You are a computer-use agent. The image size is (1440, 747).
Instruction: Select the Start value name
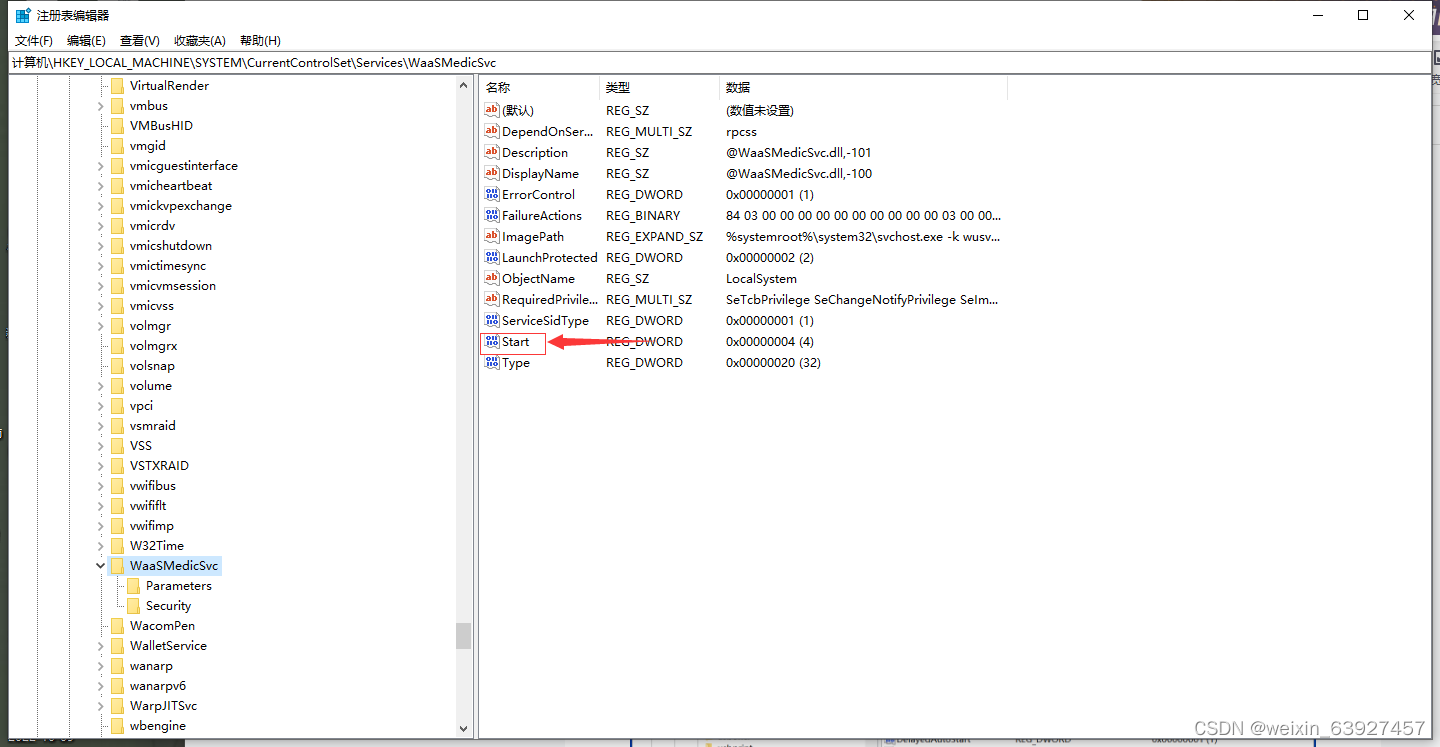tap(516, 342)
